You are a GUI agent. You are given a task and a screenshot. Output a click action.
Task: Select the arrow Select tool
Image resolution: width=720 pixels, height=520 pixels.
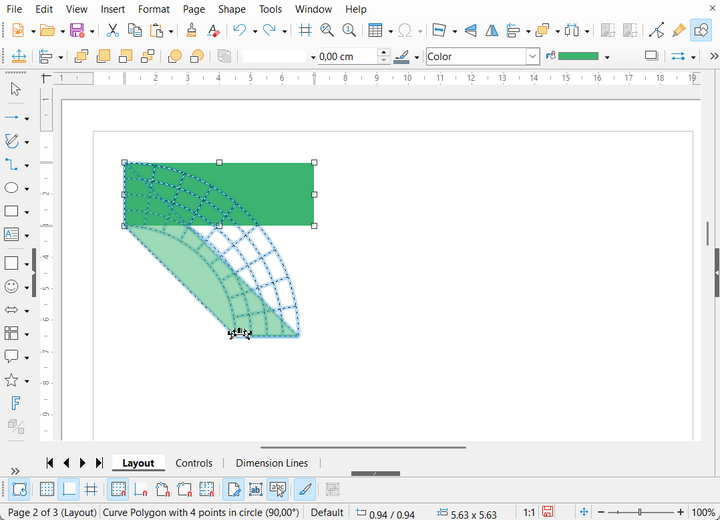pyautogui.click(x=15, y=90)
